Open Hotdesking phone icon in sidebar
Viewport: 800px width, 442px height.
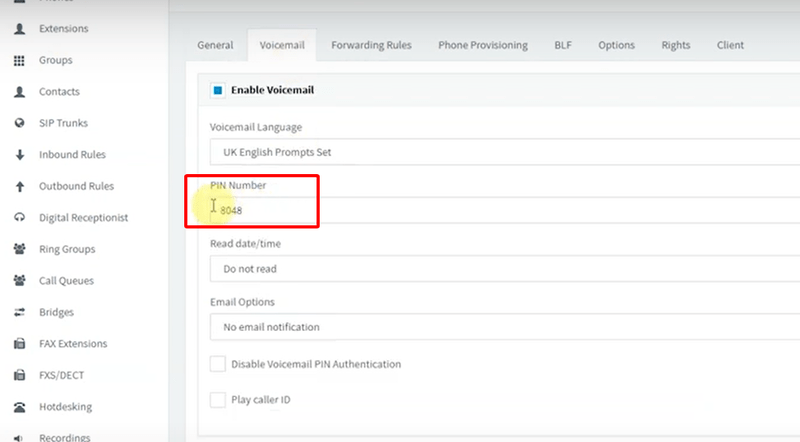[x=19, y=407]
